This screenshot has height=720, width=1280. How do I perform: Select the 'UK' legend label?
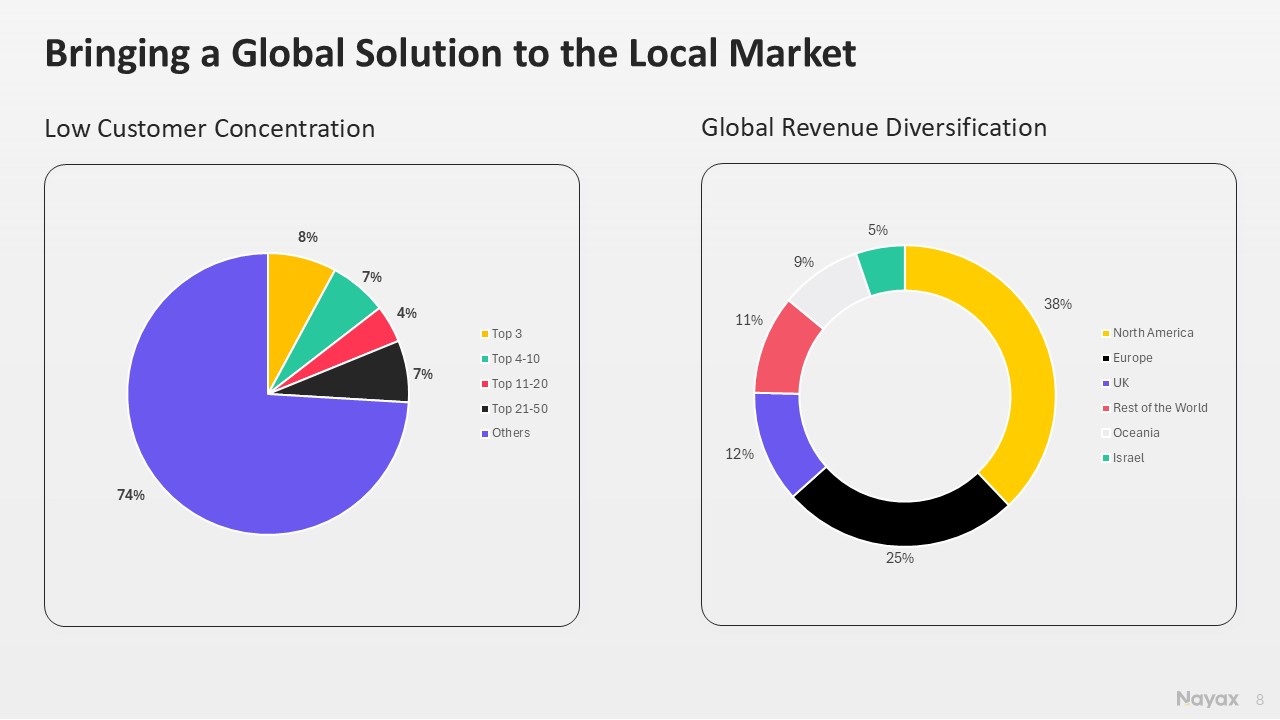[1121, 383]
